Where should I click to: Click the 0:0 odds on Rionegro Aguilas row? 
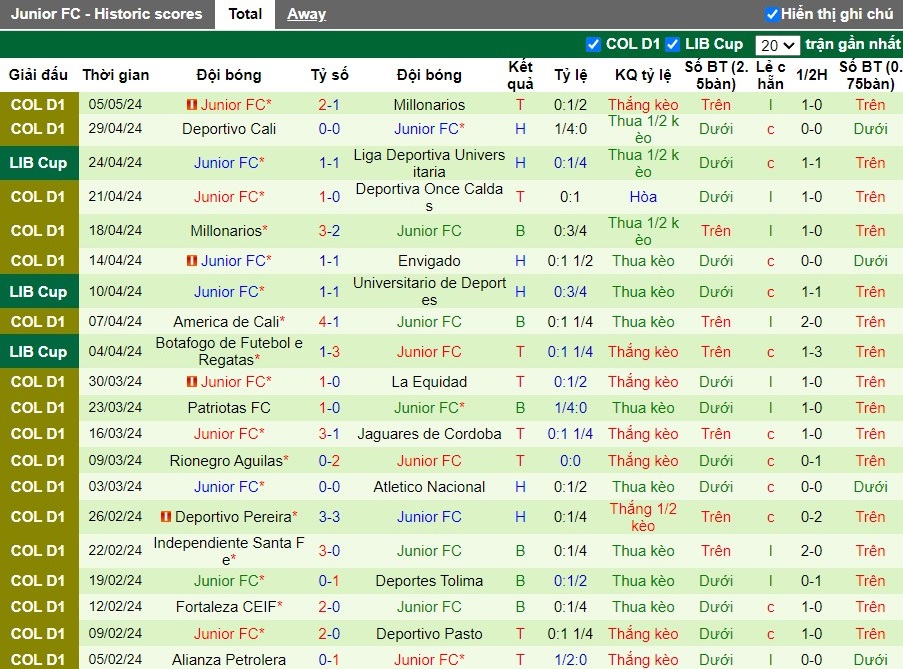570,461
